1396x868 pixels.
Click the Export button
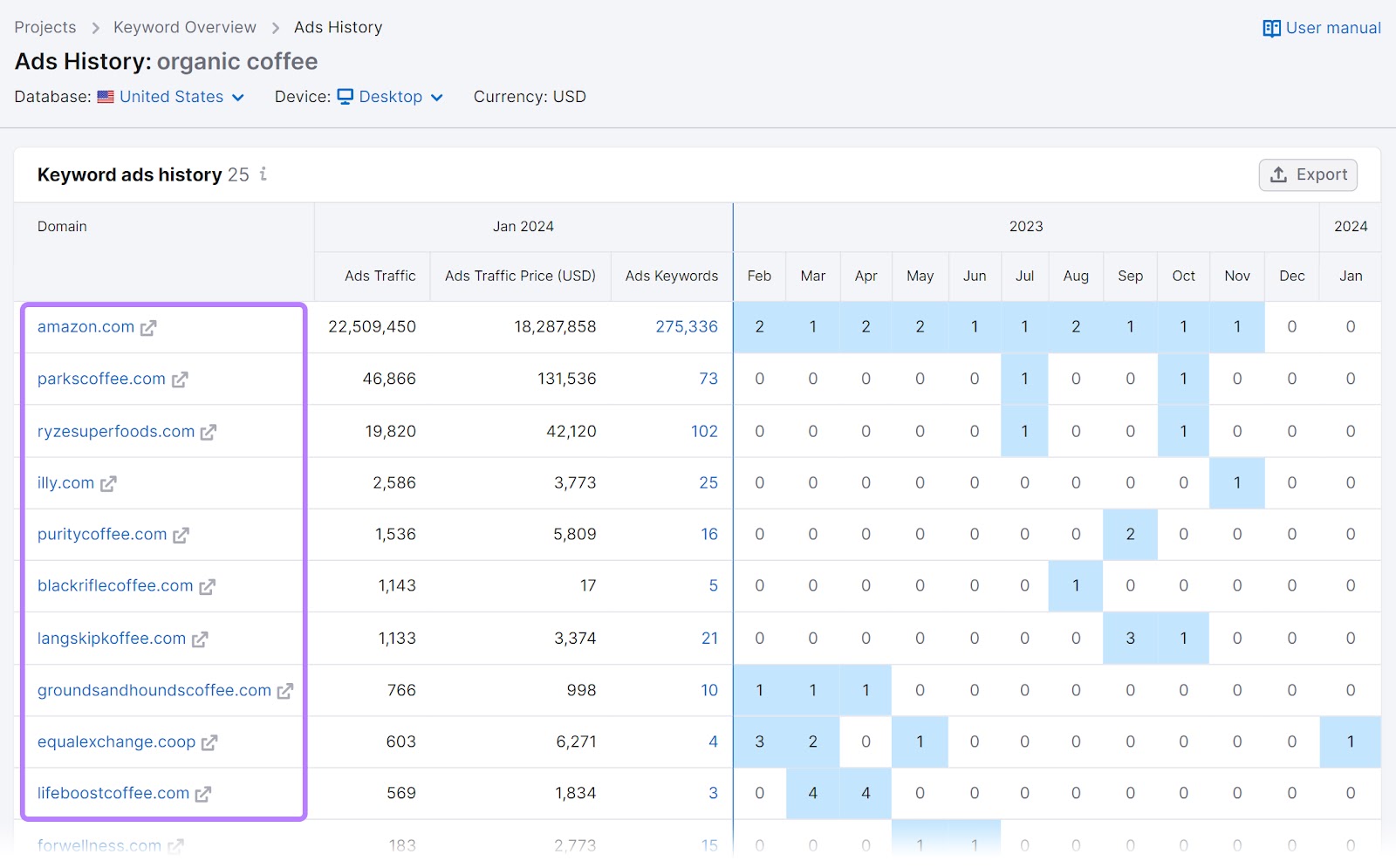(x=1307, y=174)
